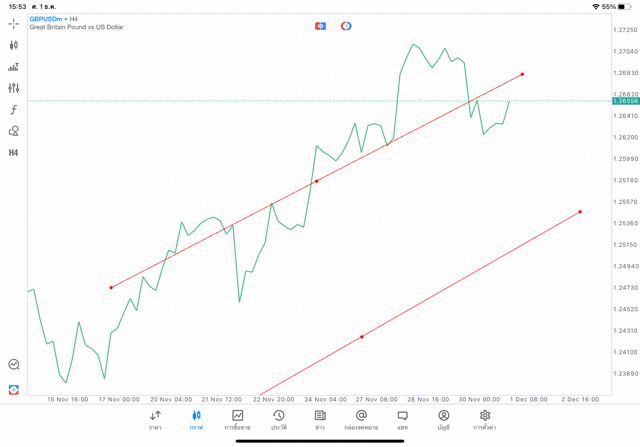Open the ข่าว news tab

(x=320, y=419)
